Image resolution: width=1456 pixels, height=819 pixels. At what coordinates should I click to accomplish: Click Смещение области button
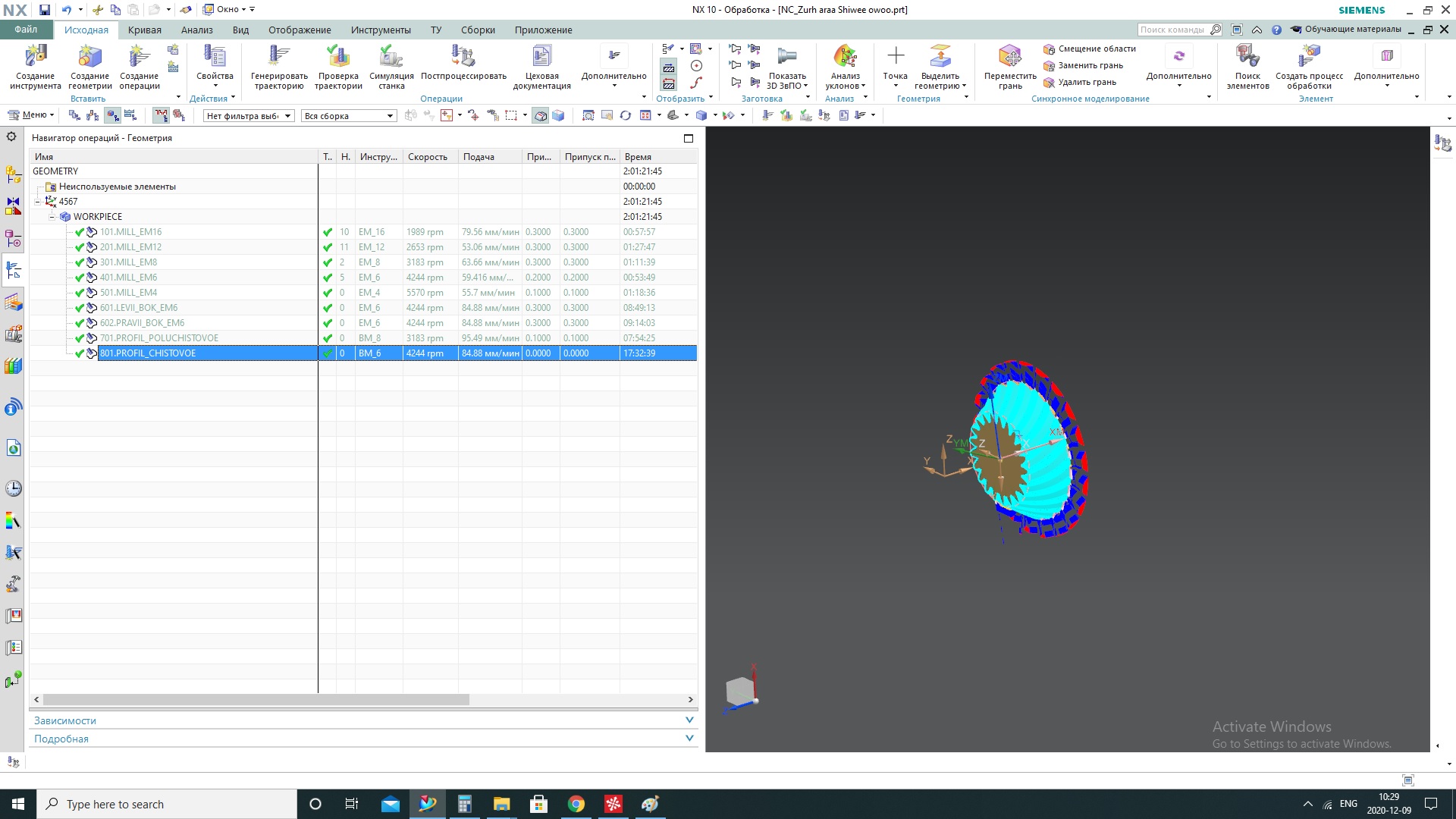(x=1089, y=49)
